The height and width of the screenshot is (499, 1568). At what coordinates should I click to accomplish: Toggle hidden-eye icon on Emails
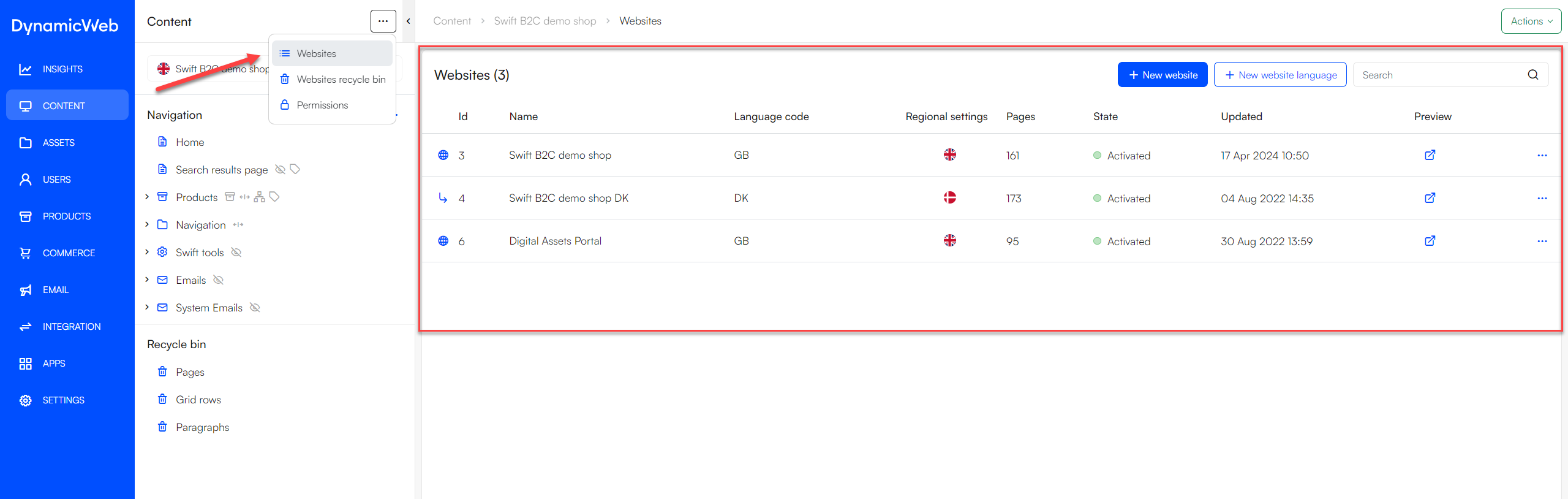[x=218, y=280]
